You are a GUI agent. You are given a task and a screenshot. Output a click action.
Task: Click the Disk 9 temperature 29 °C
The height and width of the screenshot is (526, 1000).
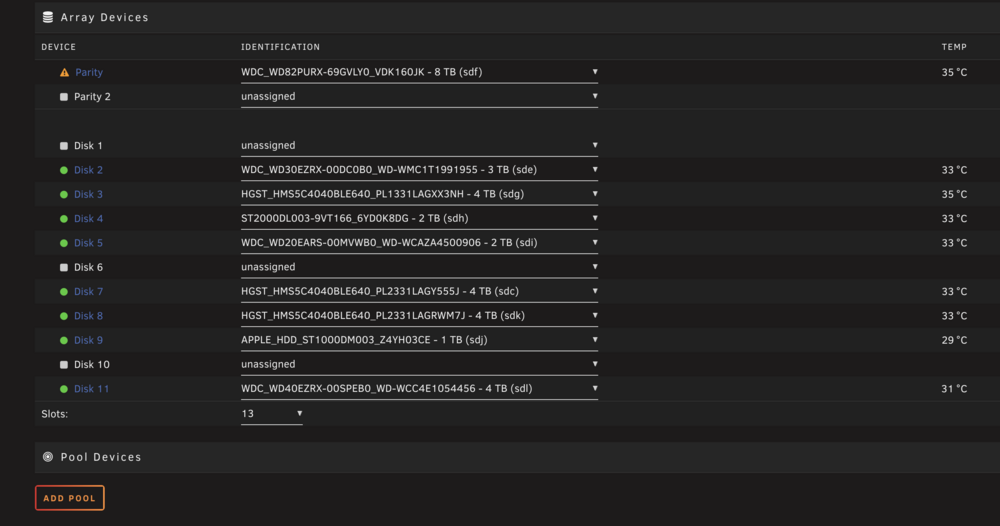954,340
